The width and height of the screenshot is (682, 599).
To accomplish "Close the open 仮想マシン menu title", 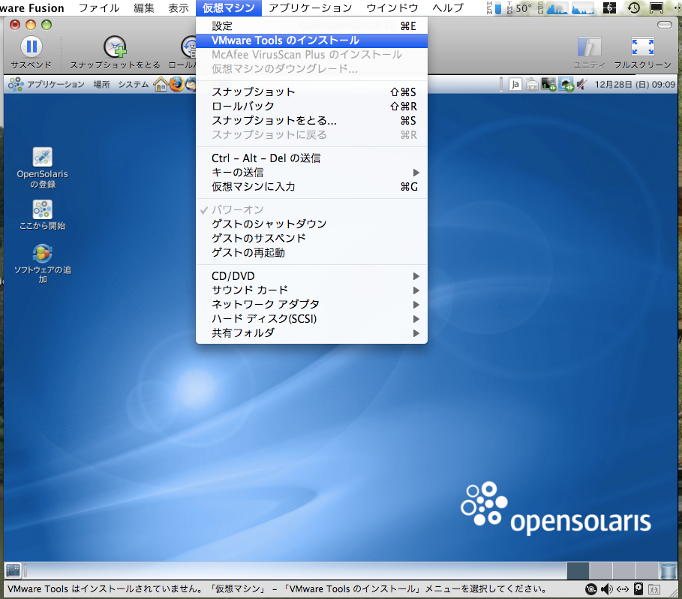I will click(x=229, y=8).
